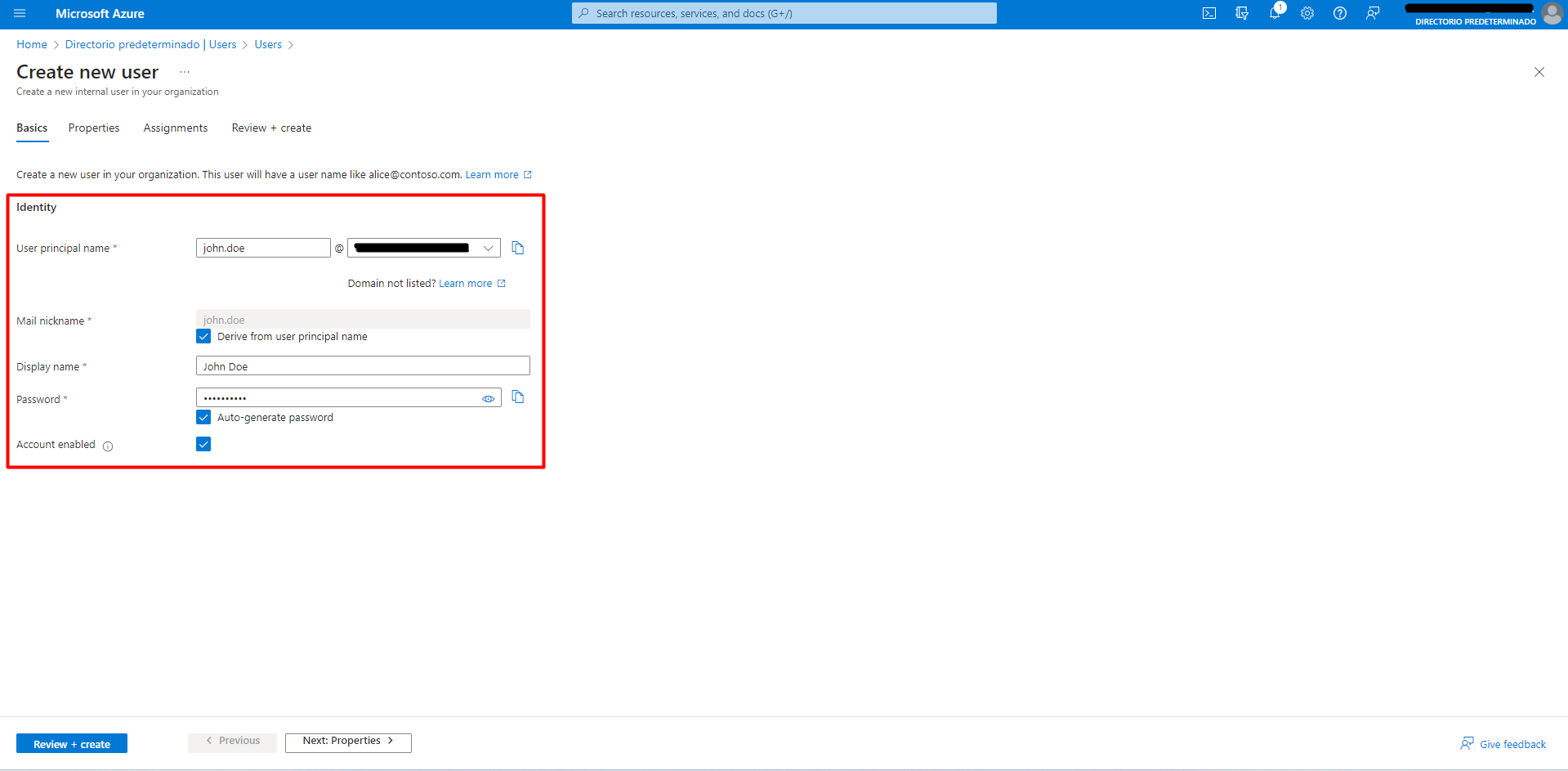Launch Cloud Shell from the top bar
Image resolution: width=1568 pixels, height=771 pixels.
tap(1209, 13)
